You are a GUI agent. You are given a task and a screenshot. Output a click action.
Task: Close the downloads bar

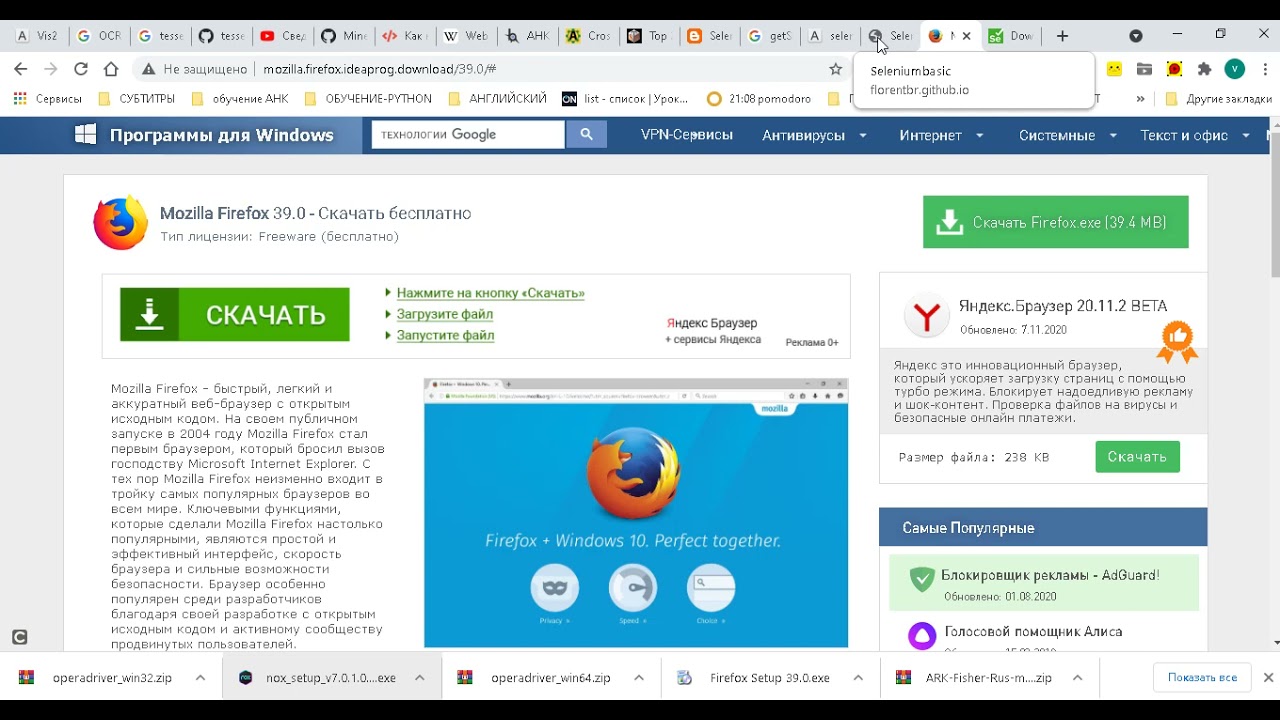click(1268, 678)
